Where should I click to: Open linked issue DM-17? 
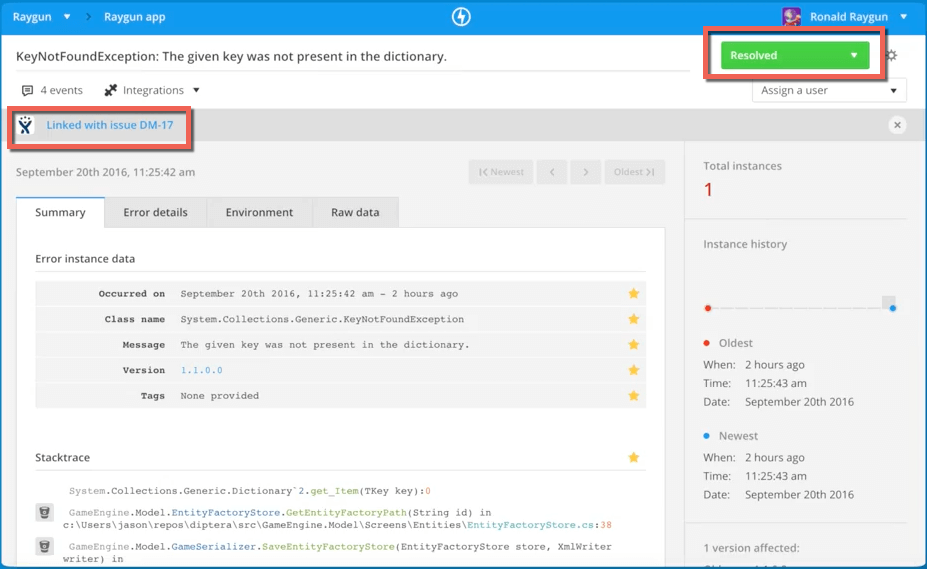(x=110, y=125)
